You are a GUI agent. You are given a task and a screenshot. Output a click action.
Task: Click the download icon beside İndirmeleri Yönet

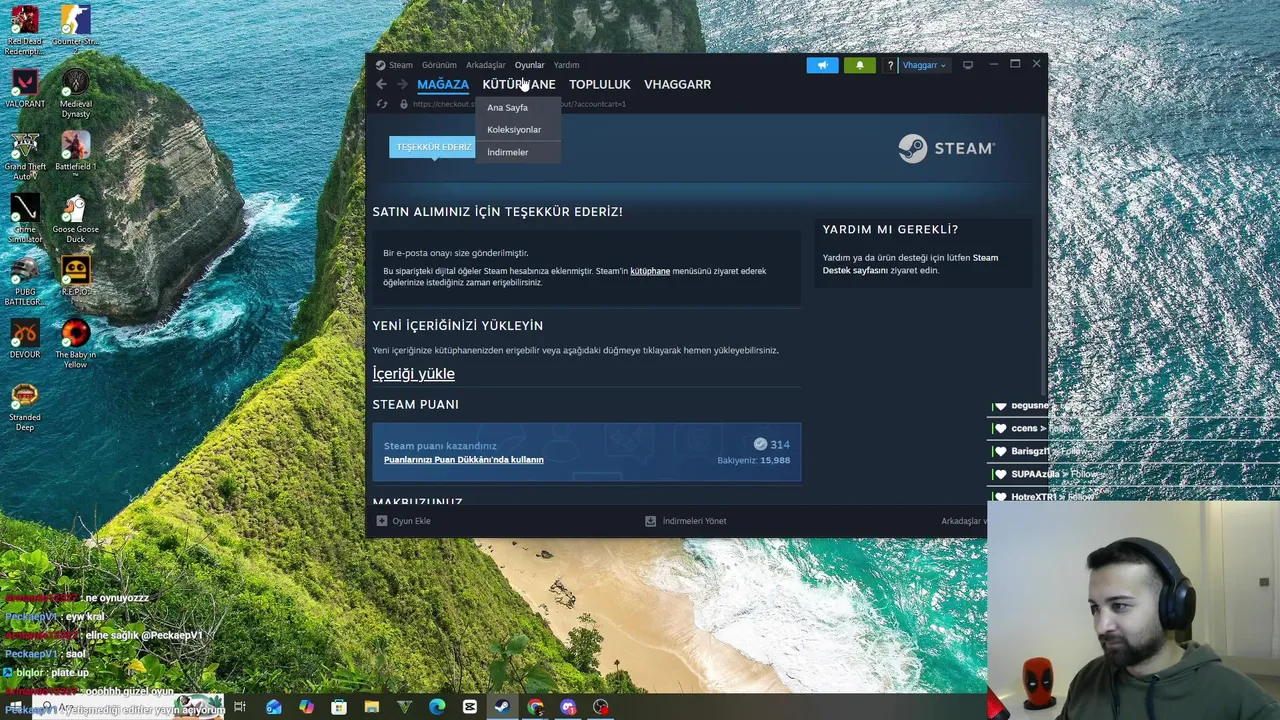click(650, 521)
